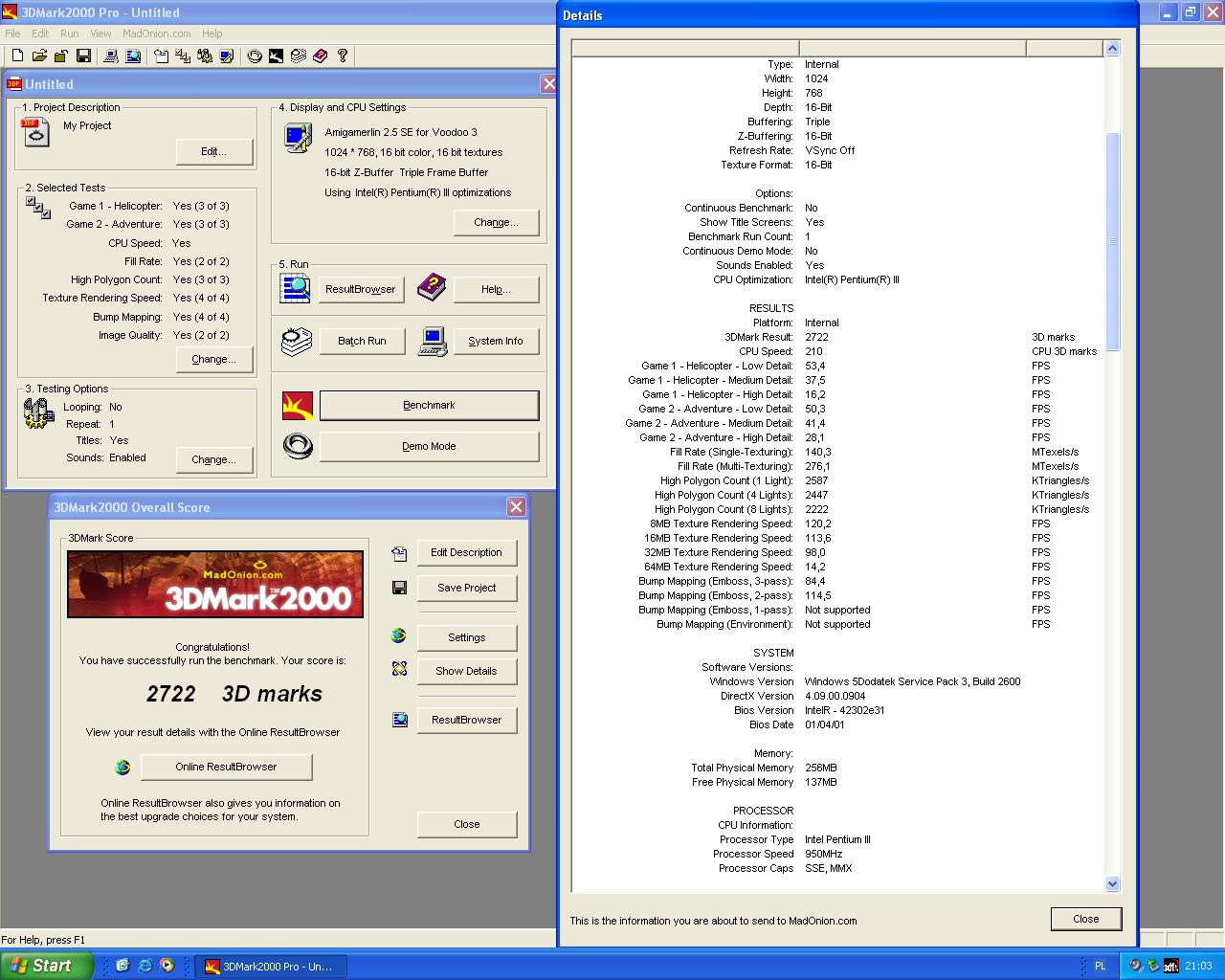The image size is (1225, 980).
Task: Click the My Project document icon
Action: pos(35,132)
